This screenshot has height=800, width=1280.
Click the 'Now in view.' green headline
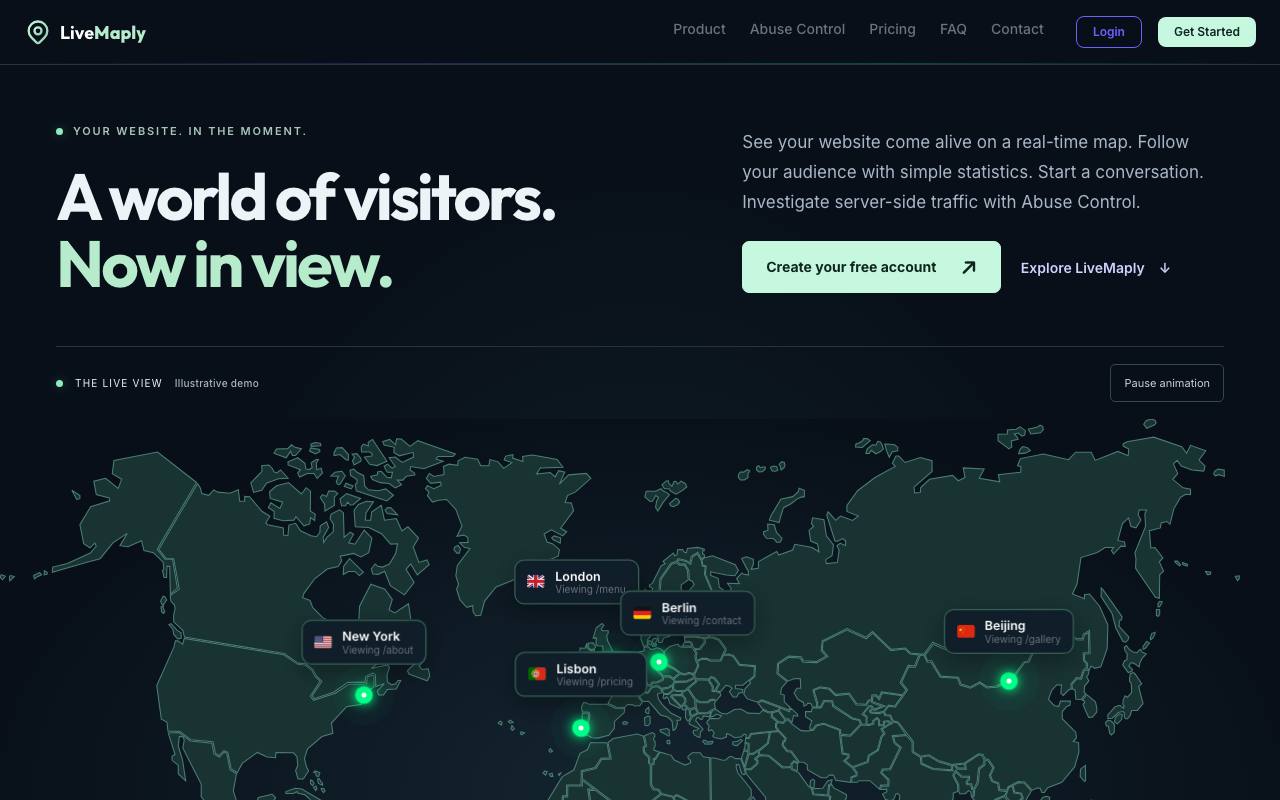point(224,265)
